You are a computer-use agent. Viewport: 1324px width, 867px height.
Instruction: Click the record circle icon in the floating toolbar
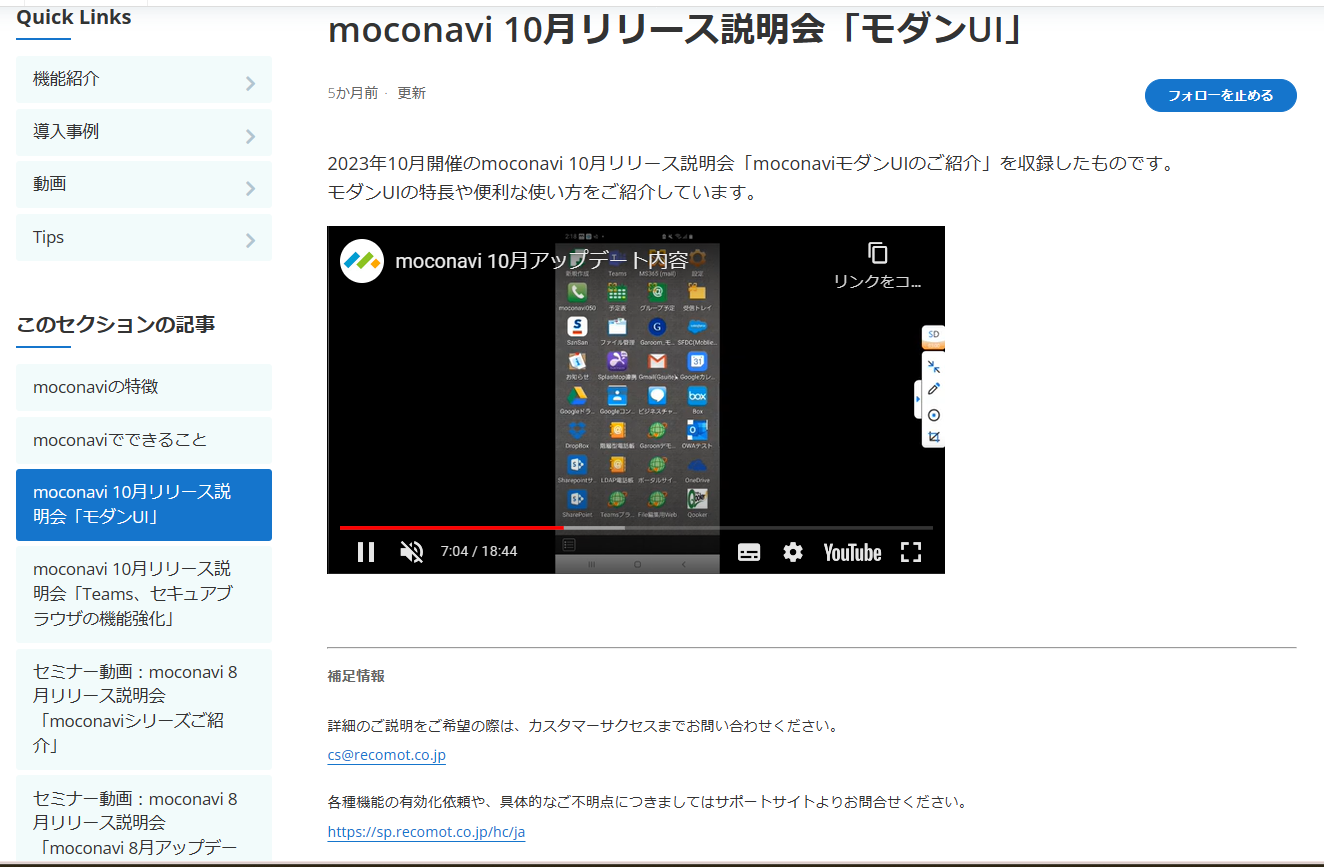(934, 414)
